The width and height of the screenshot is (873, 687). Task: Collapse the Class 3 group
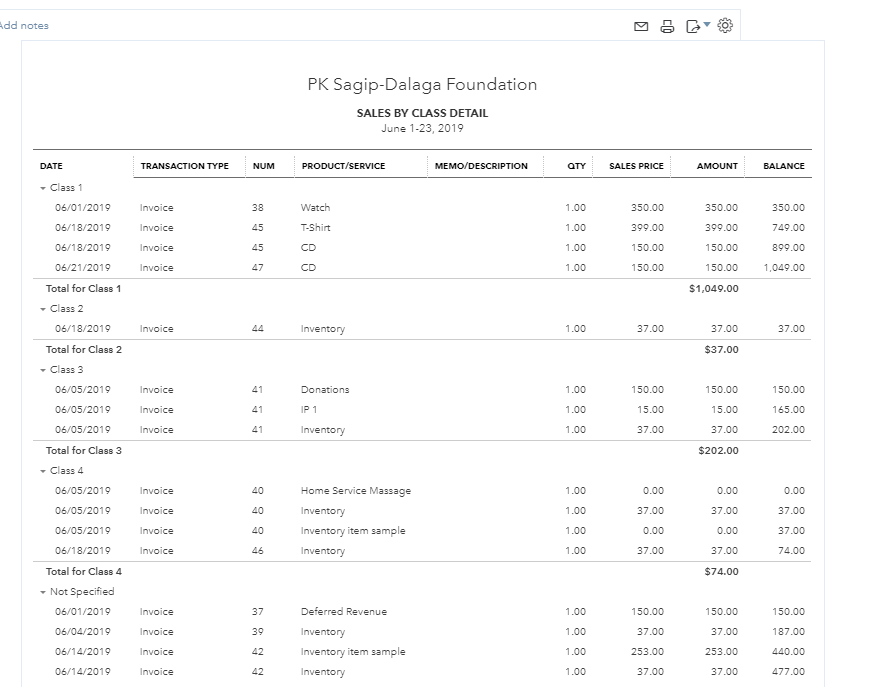point(43,370)
